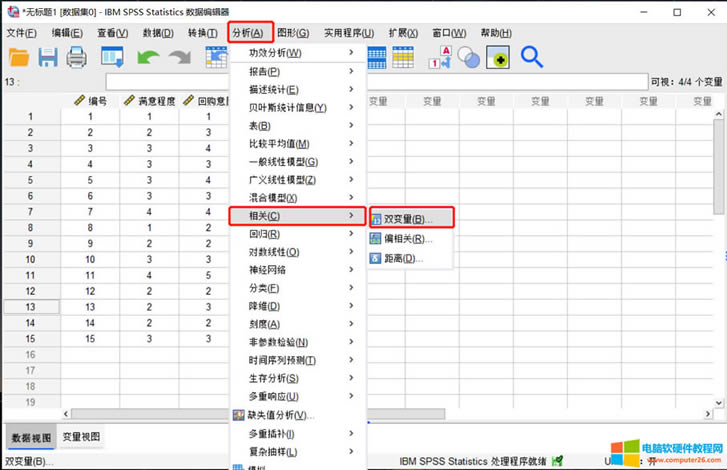Click the Value Labels icon showing 1 and A

tap(439, 59)
